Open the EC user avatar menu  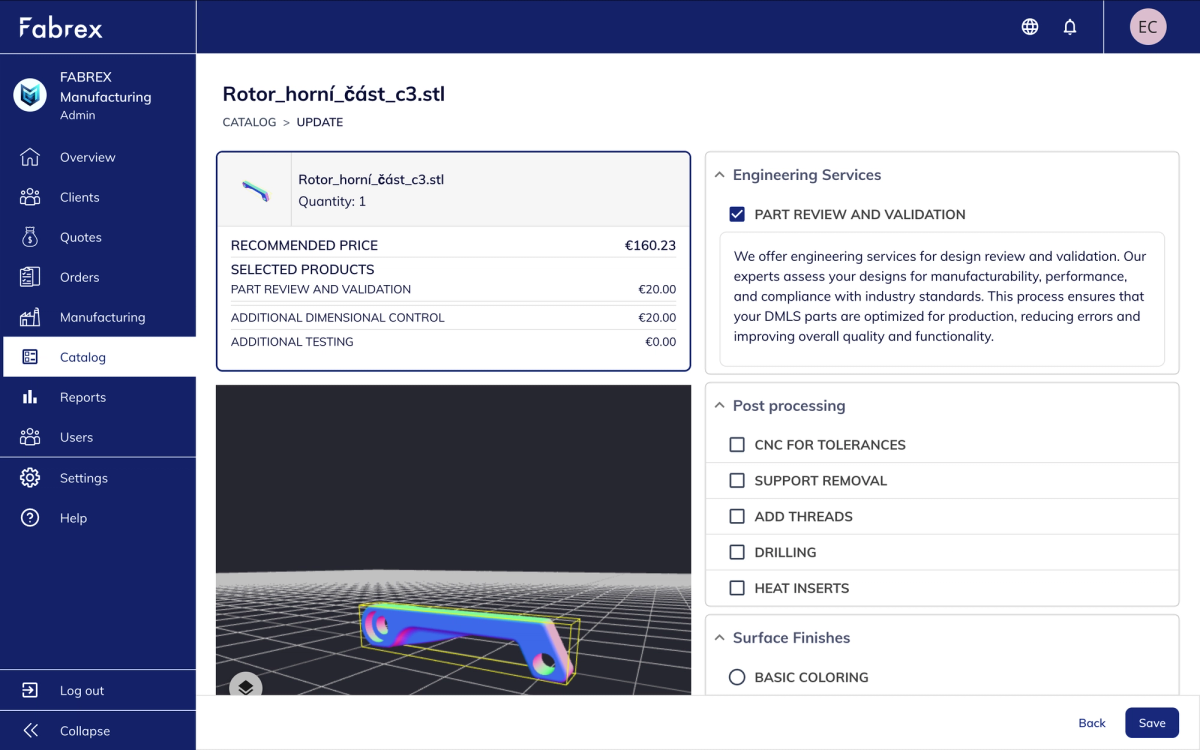(x=1148, y=27)
